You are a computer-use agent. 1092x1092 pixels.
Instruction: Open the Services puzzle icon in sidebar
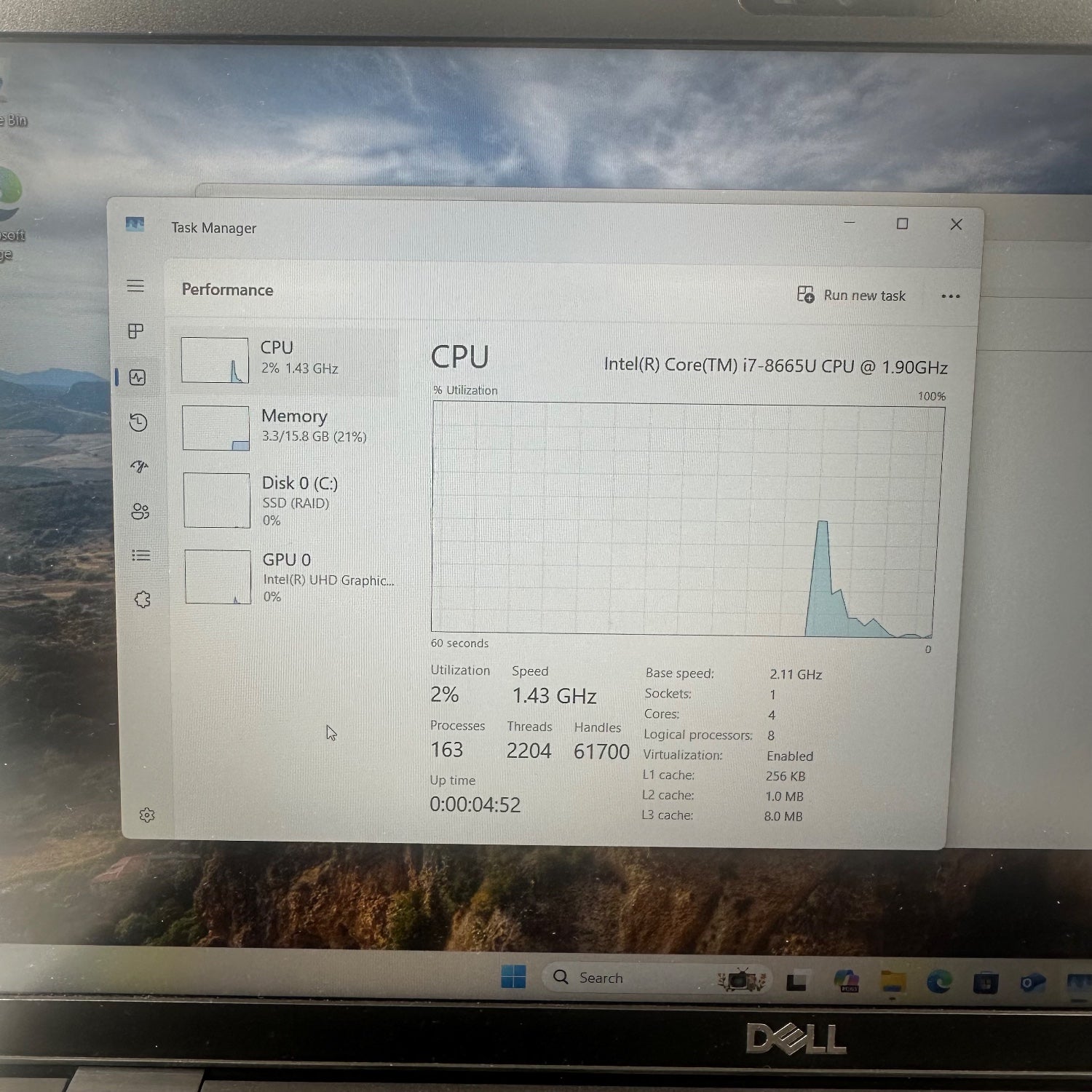(143, 600)
